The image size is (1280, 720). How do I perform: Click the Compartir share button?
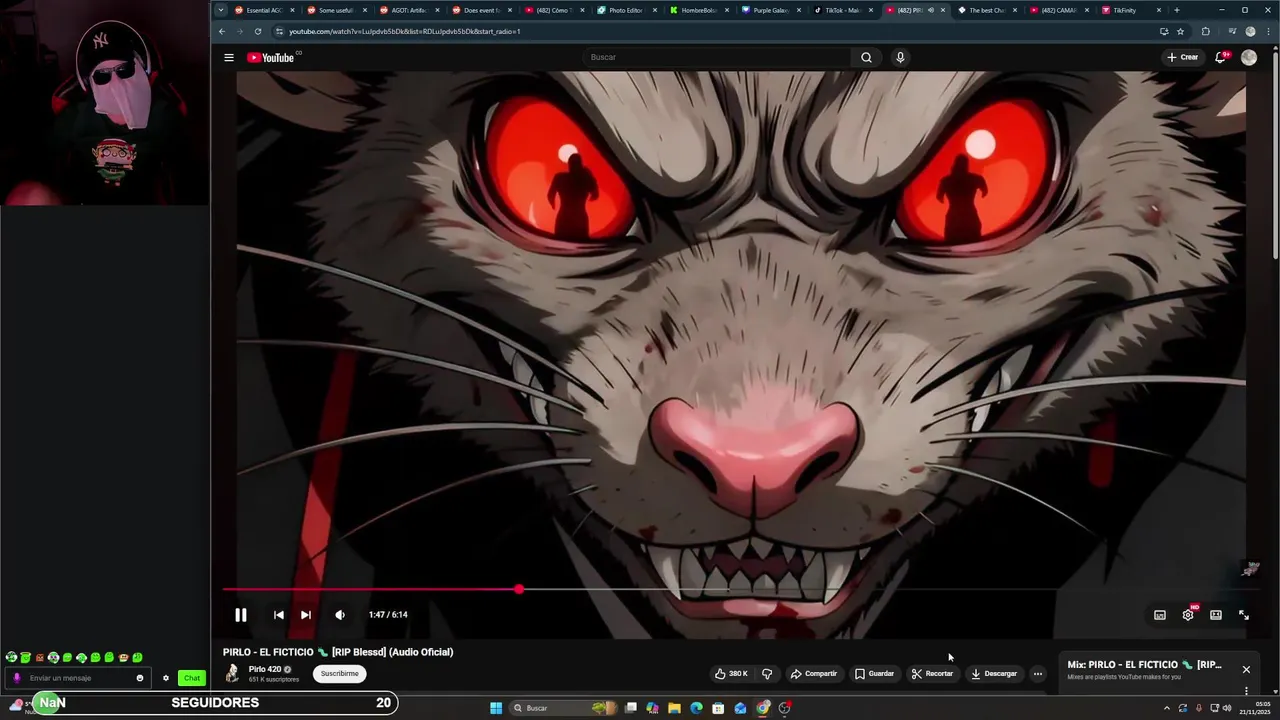[x=814, y=674]
